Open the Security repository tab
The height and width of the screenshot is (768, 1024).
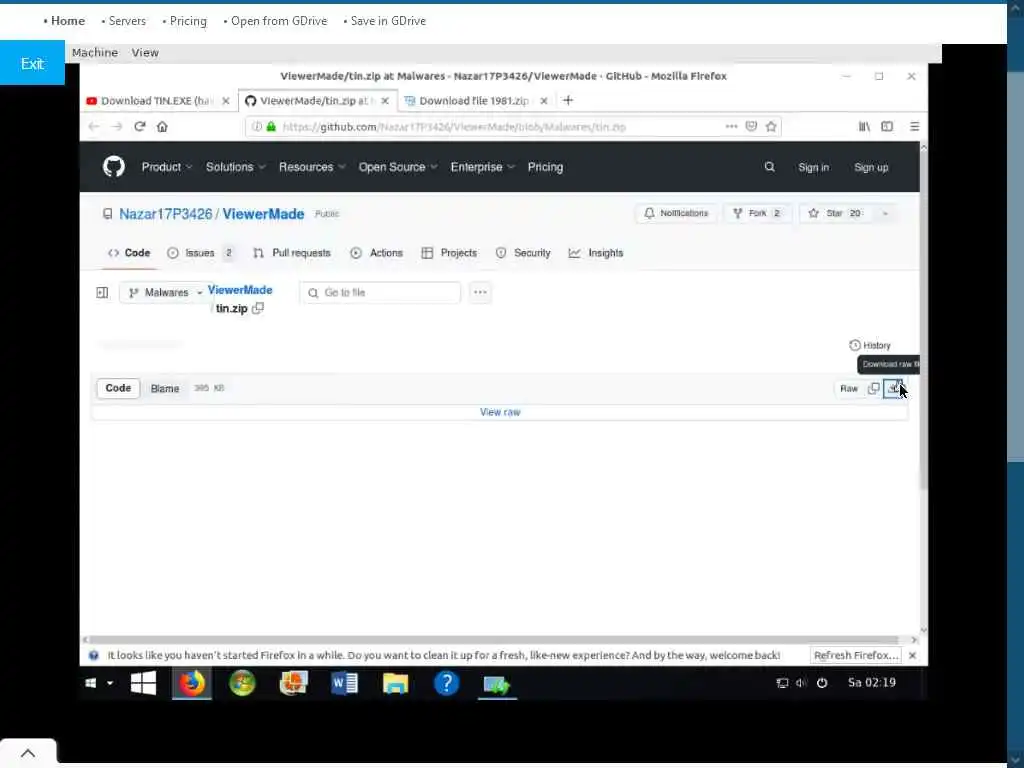pyautogui.click(x=523, y=253)
